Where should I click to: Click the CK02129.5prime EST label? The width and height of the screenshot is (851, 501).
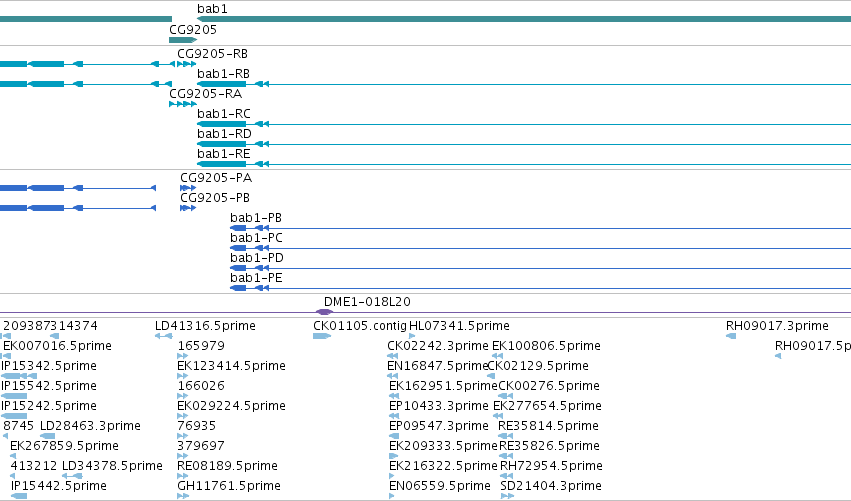point(538,366)
